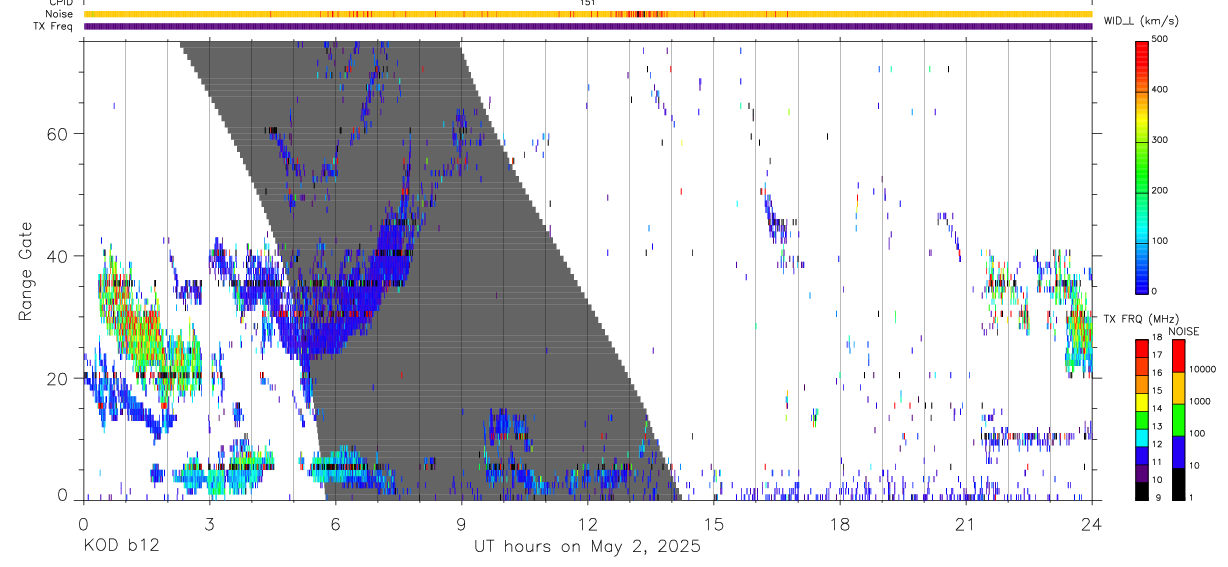
Task: Click the "9" UT hour tick label
Action: 461,523
